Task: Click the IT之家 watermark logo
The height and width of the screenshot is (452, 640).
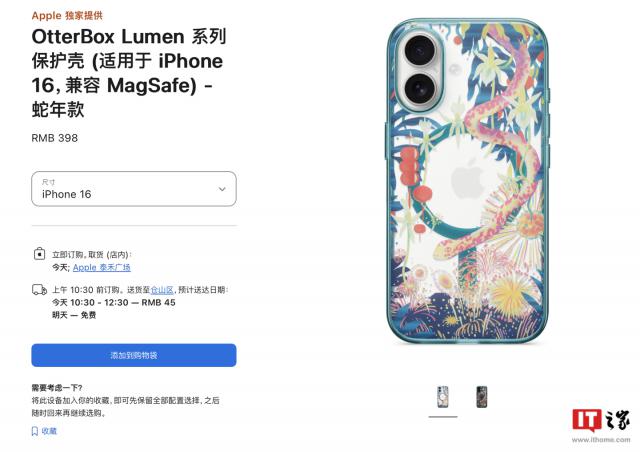Action: pyautogui.click(x=600, y=421)
